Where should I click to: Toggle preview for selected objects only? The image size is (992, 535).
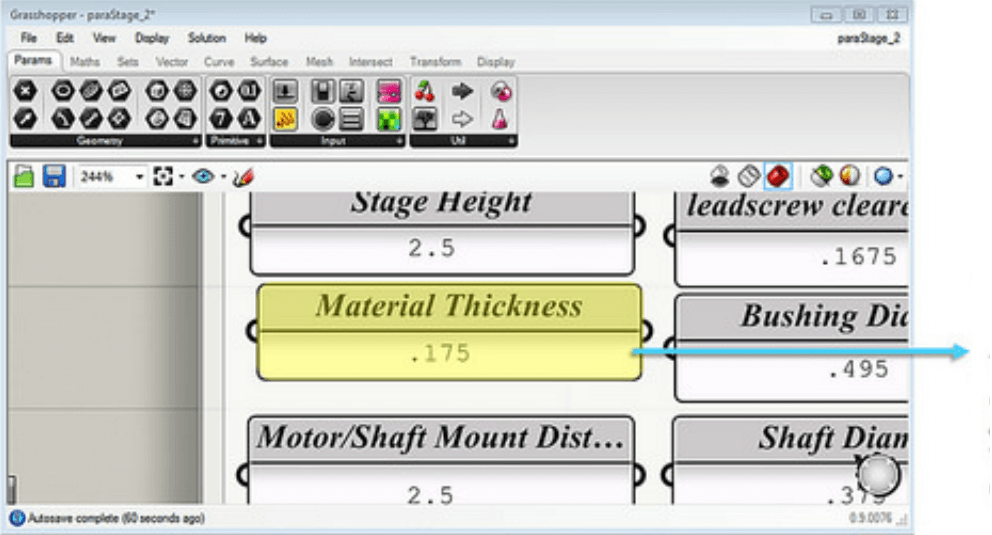pos(821,176)
